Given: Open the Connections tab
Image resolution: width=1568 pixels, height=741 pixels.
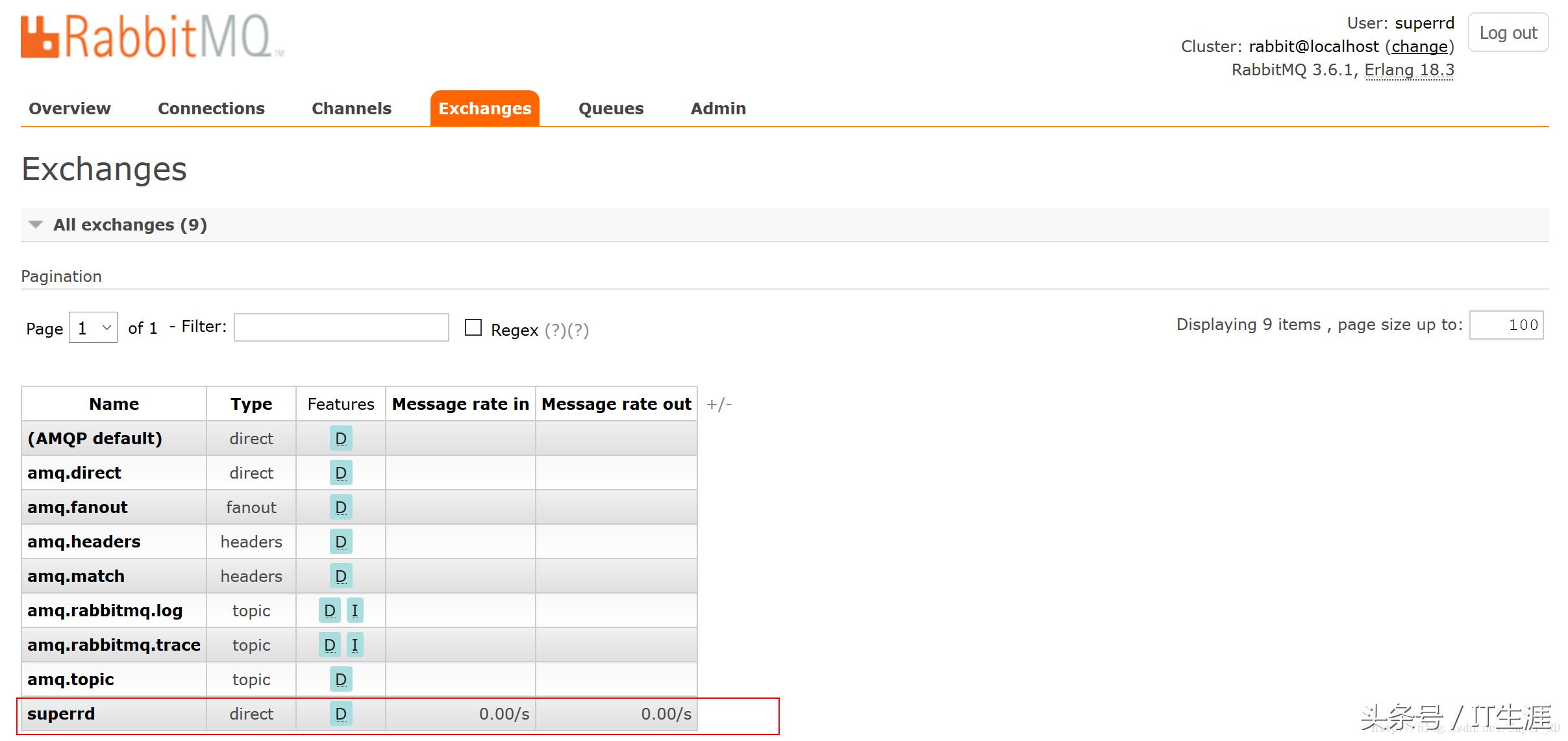Looking at the screenshot, I should [x=211, y=108].
